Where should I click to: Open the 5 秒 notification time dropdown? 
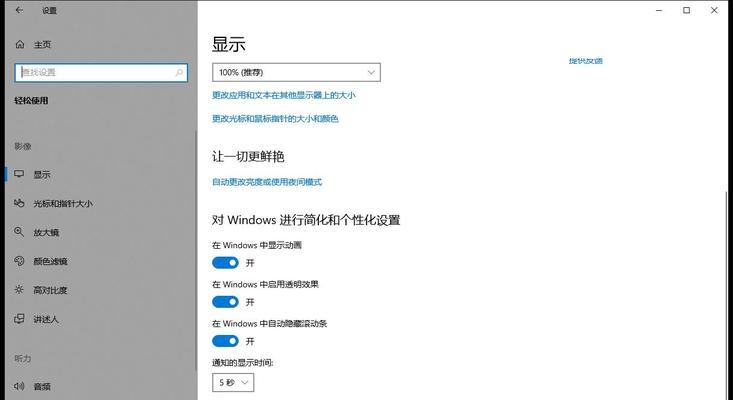(233, 383)
